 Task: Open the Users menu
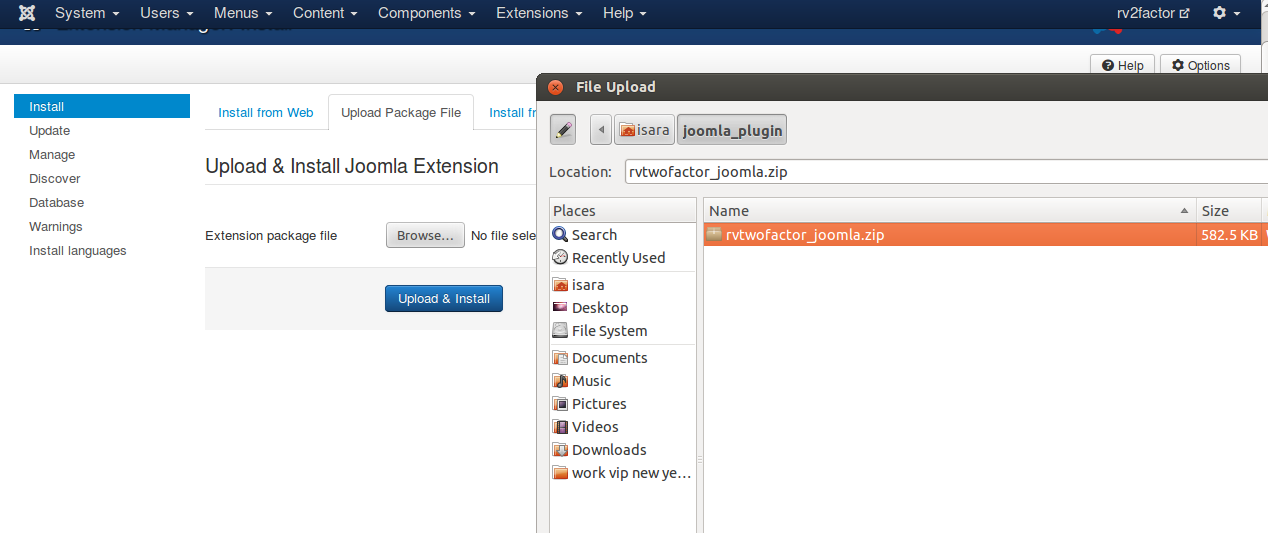point(166,13)
